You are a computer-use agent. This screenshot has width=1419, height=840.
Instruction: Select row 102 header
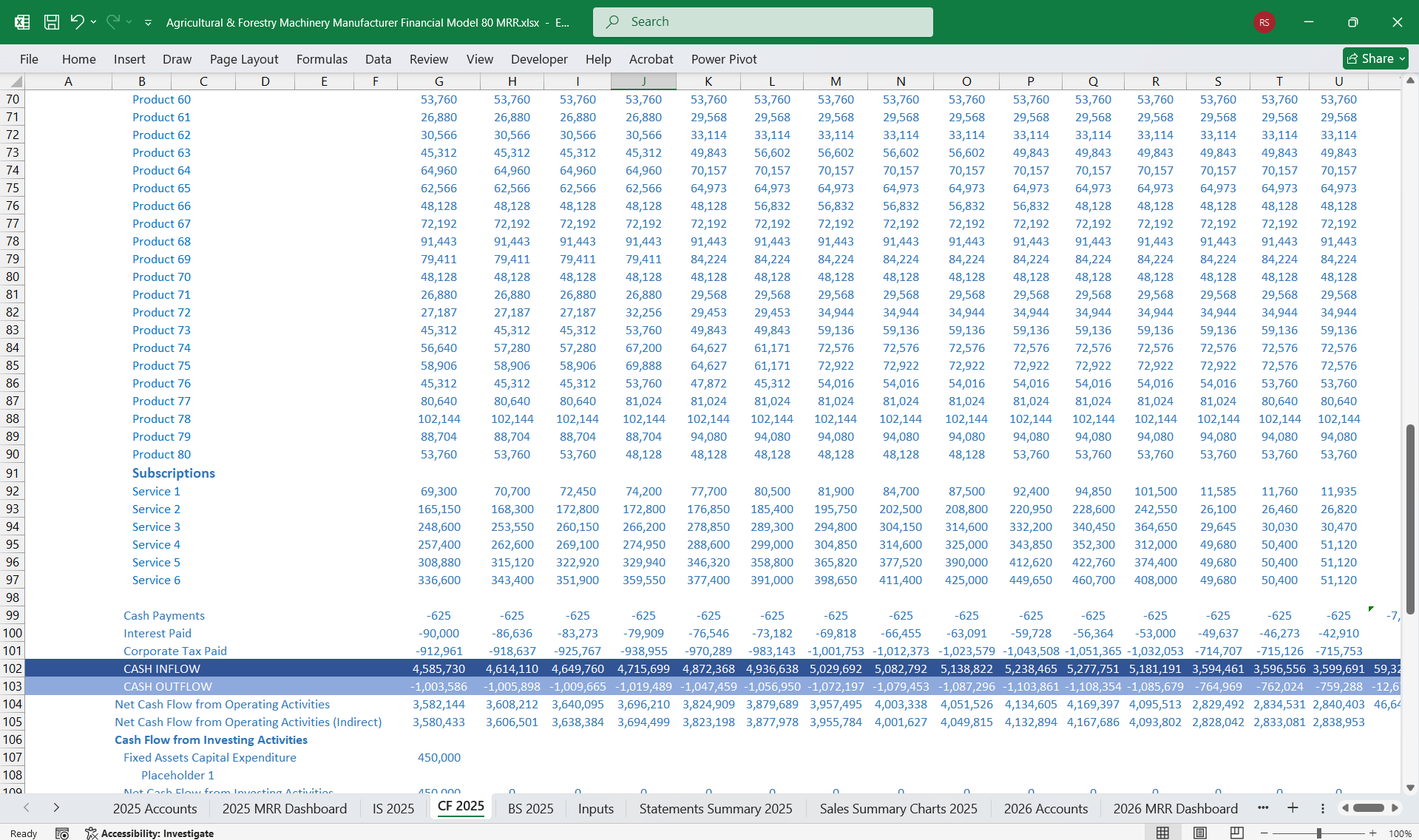pos(13,668)
